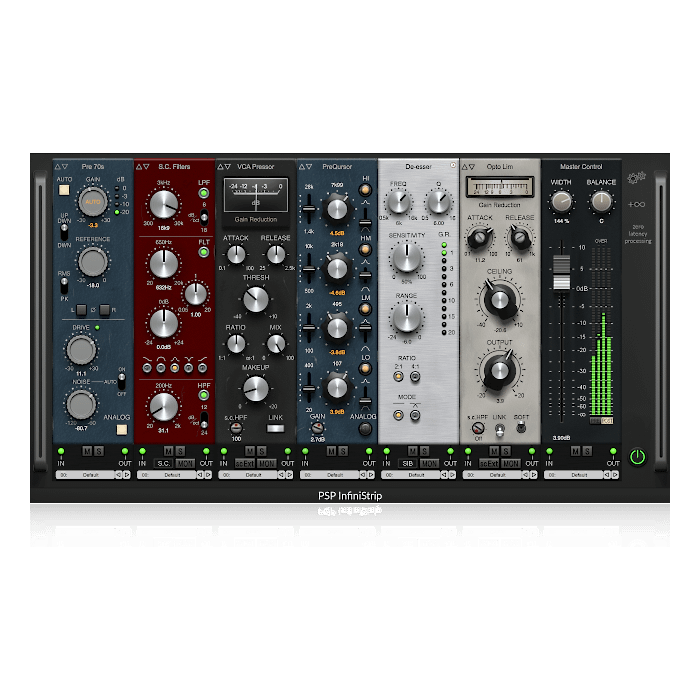The width and height of the screenshot is (700, 700).
Task: Click the S.C. Filters module reorder arrows
Action: coord(142,166)
